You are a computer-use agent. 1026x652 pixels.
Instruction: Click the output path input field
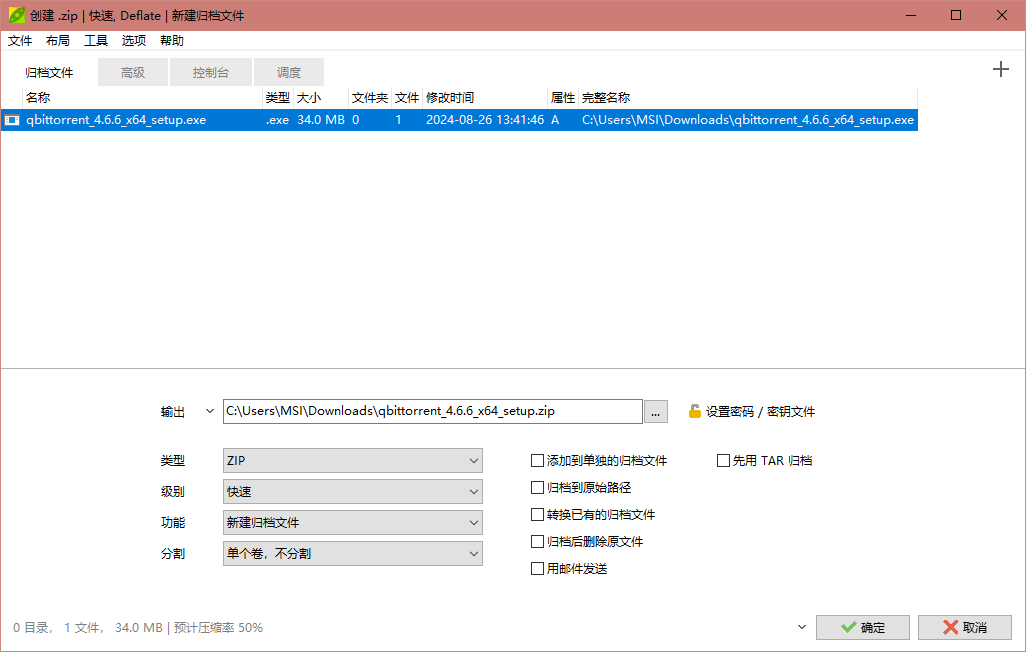click(x=433, y=411)
